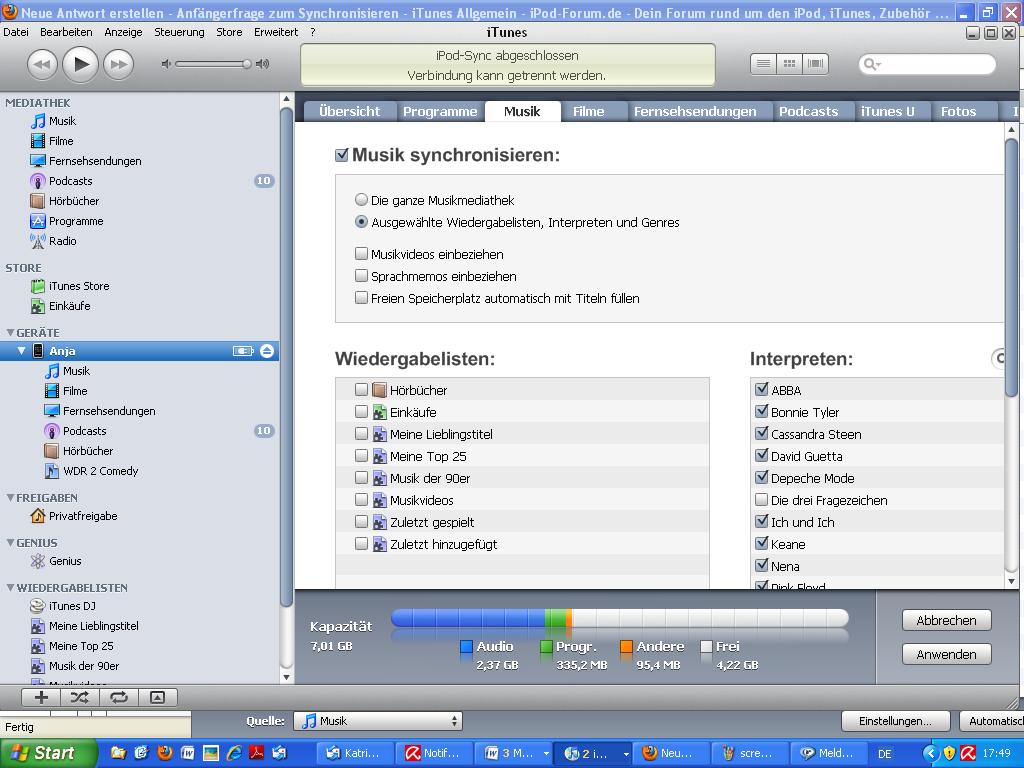Check the Musik der 90er playlist
Viewport: 1024px width, 768px height.
[361, 478]
